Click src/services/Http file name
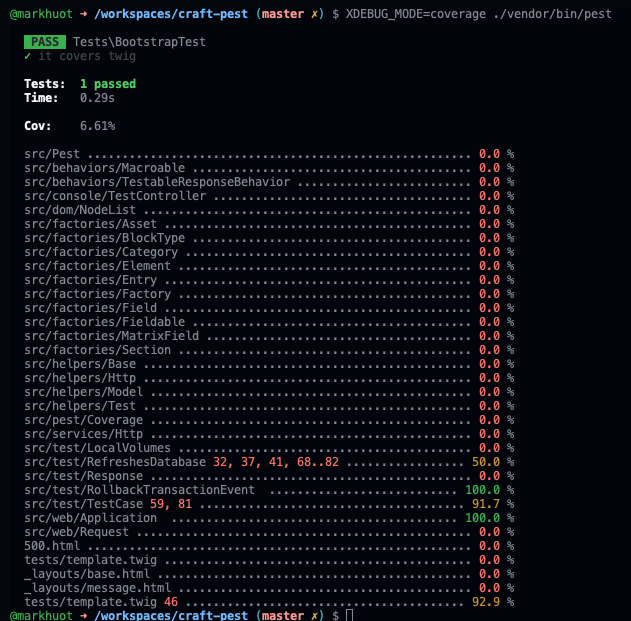Screen dimensions: 631x621 click(84, 434)
